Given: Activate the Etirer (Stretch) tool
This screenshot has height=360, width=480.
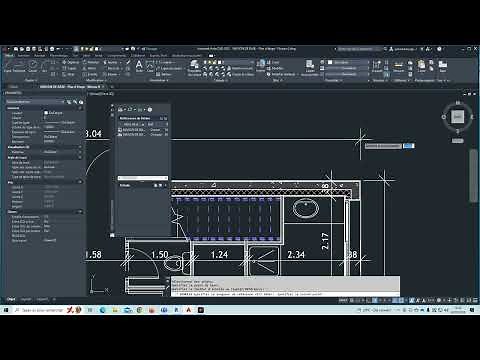Looking at the screenshot, I should (x=69, y=74).
